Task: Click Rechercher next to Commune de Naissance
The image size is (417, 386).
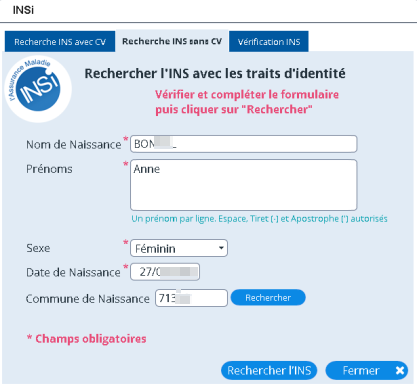Action: point(268,298)
